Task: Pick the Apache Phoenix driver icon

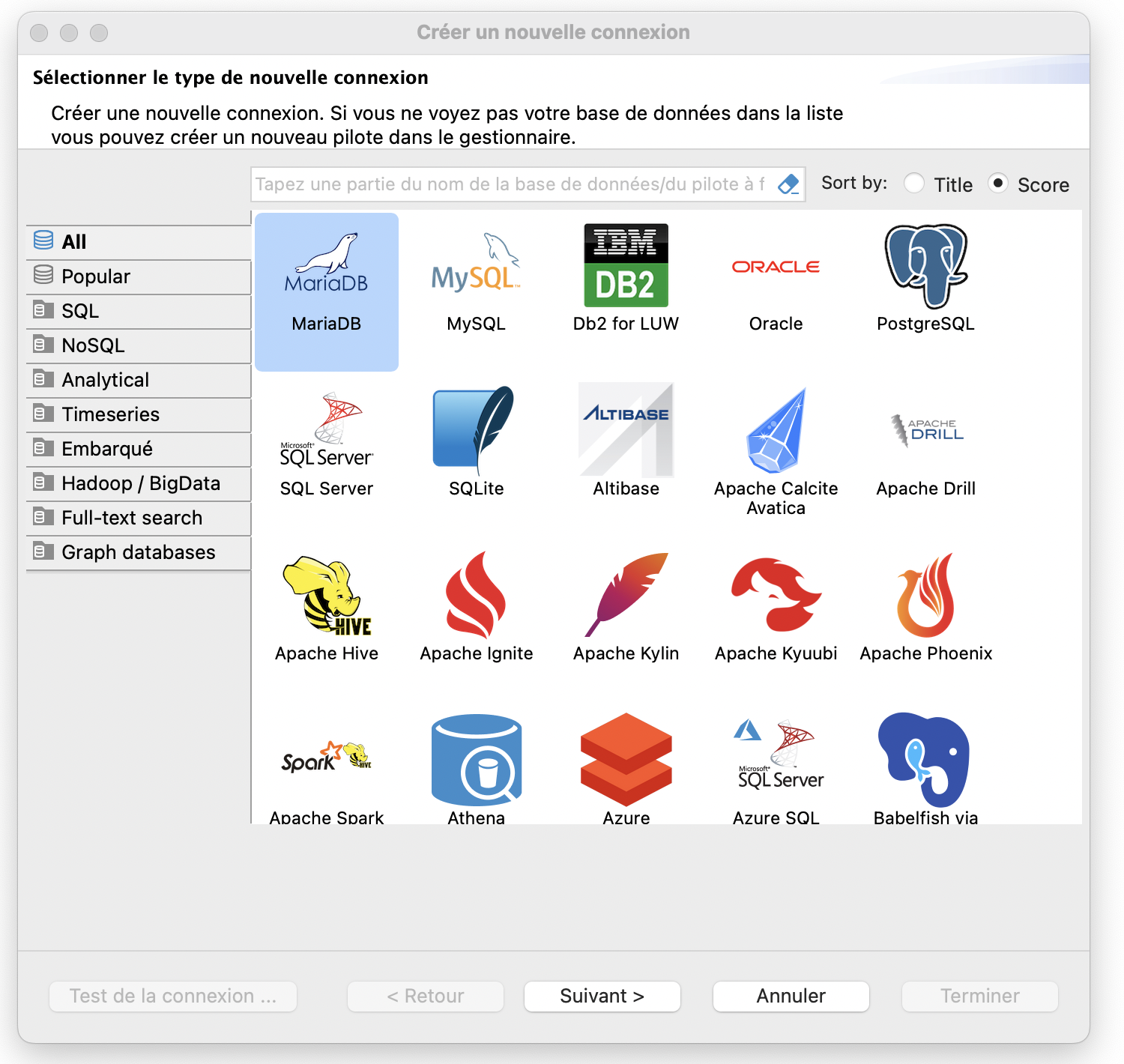Action: (x=925, y=596)
